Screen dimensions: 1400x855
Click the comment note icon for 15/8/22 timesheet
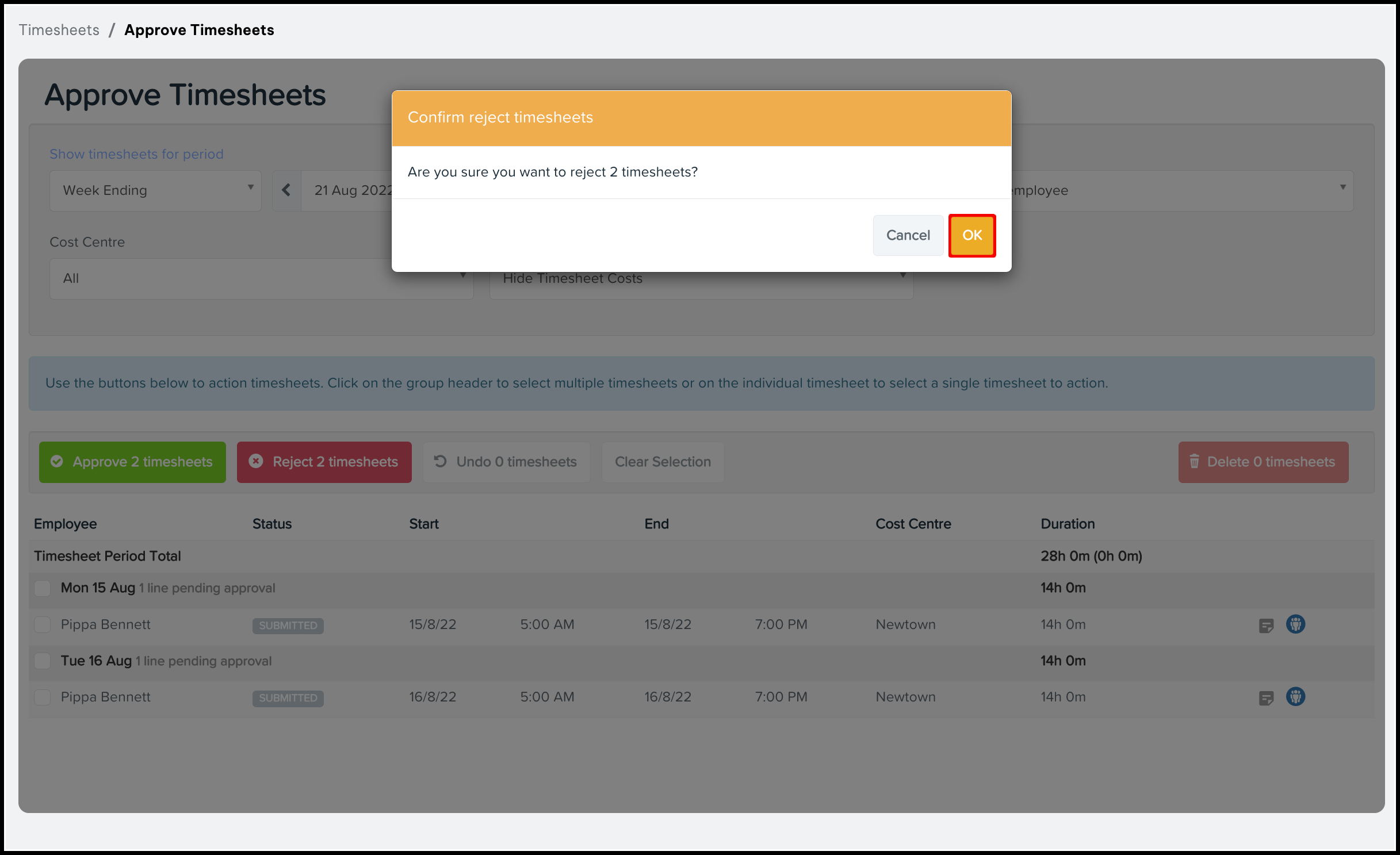pos(1266,626)
